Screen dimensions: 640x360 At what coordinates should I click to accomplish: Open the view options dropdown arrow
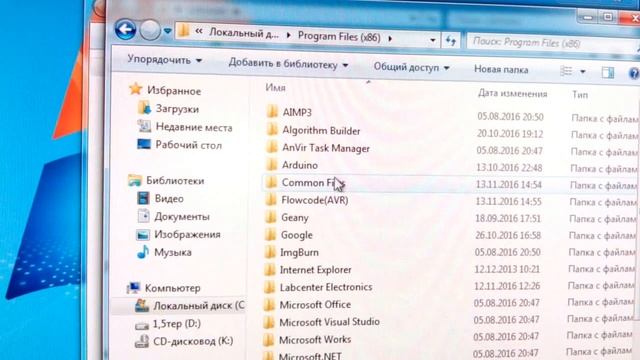(583, 72)
